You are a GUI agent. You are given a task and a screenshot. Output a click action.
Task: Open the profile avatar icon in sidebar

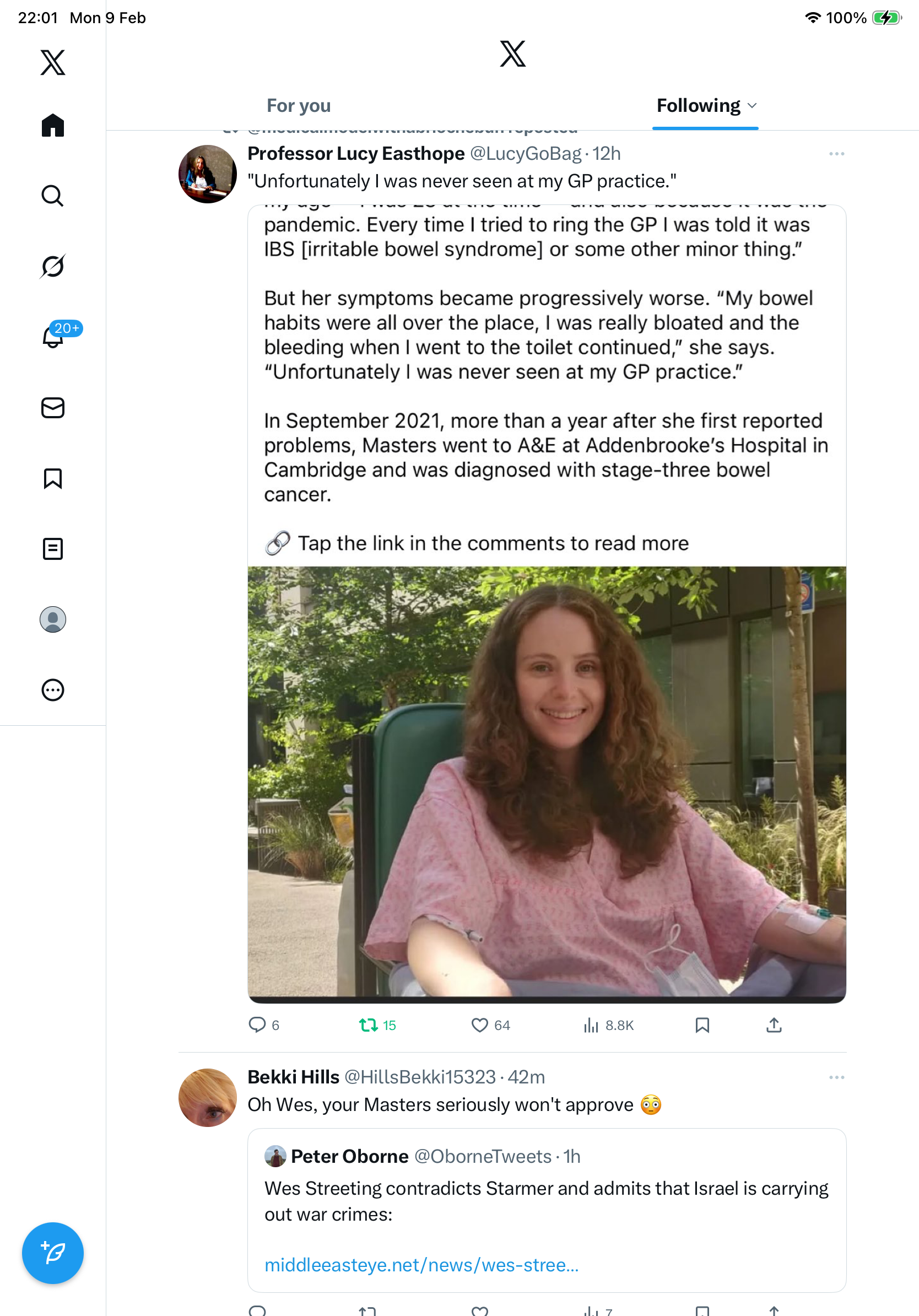(x=53, y=619)
